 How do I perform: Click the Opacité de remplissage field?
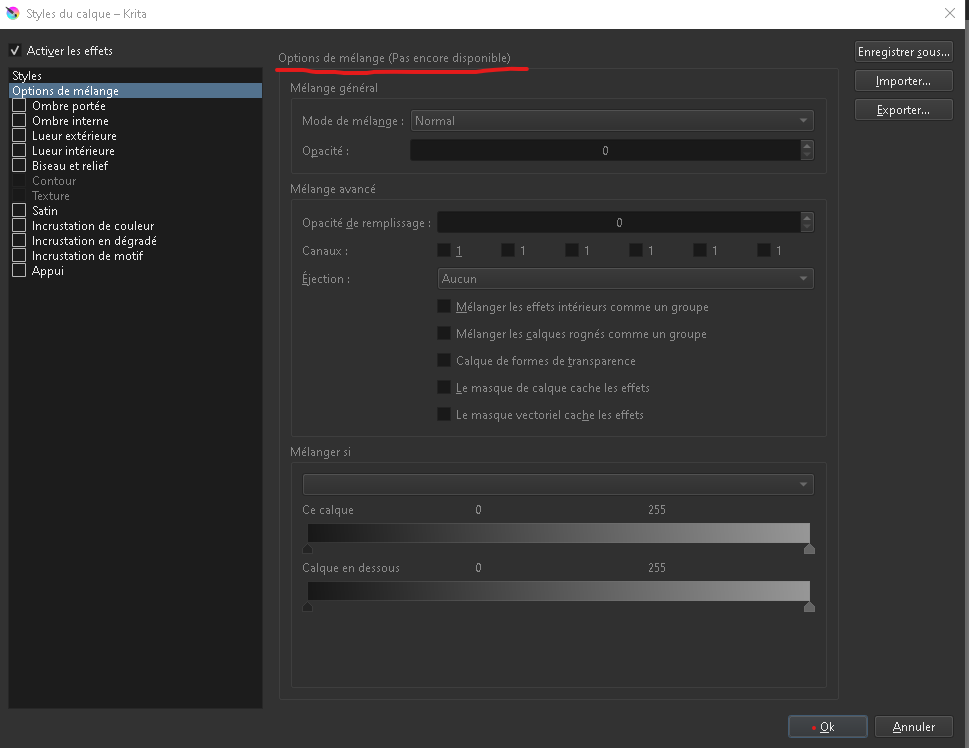click(618, 223)
